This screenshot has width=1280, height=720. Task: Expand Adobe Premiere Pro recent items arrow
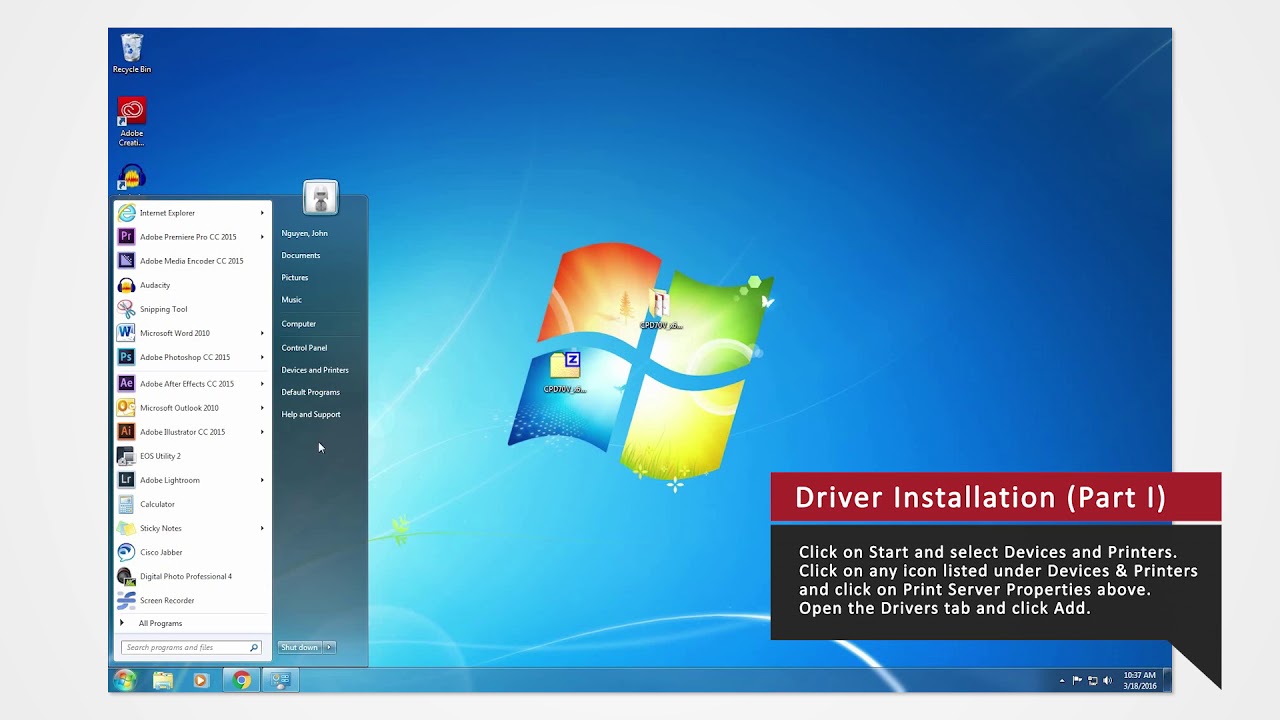point(262,237)
